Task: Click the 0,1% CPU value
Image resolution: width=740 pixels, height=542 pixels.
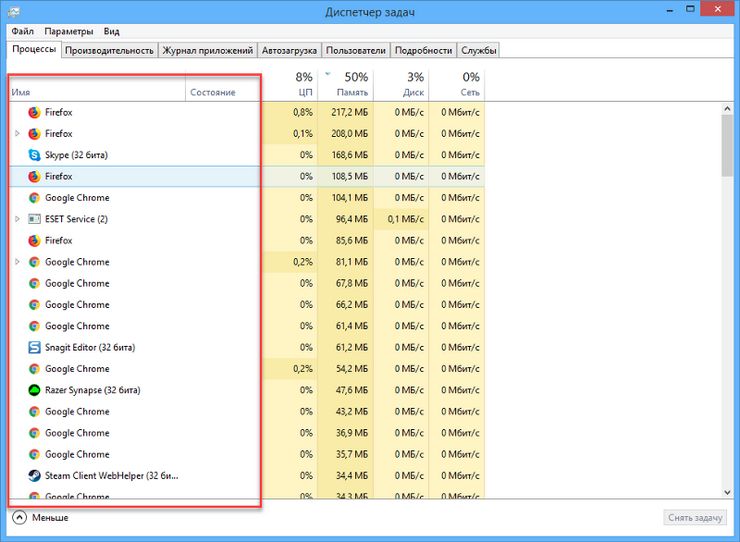Action: 303,134
